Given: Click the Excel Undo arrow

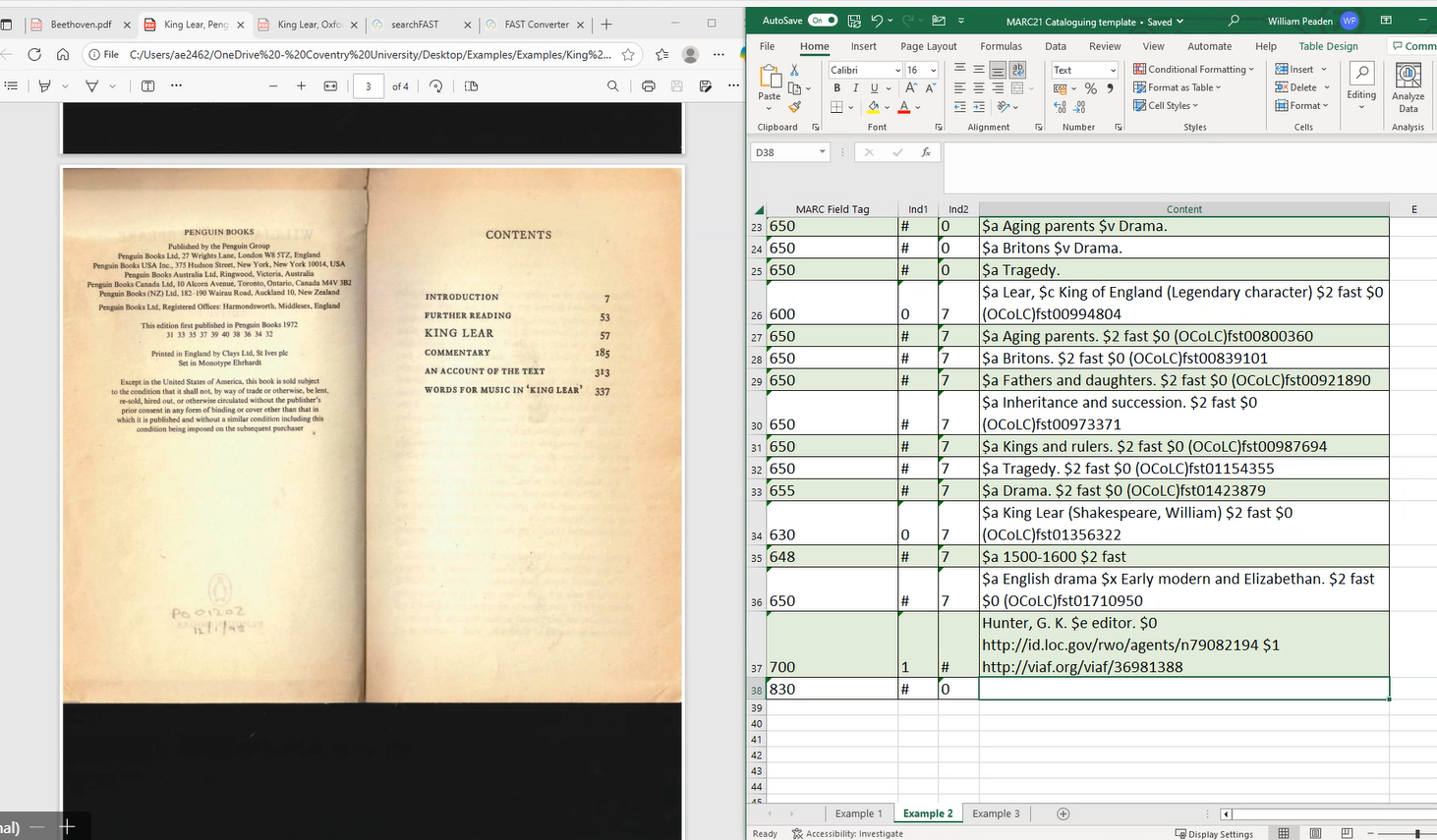Looking at the screenshot, I should [877, 21].
